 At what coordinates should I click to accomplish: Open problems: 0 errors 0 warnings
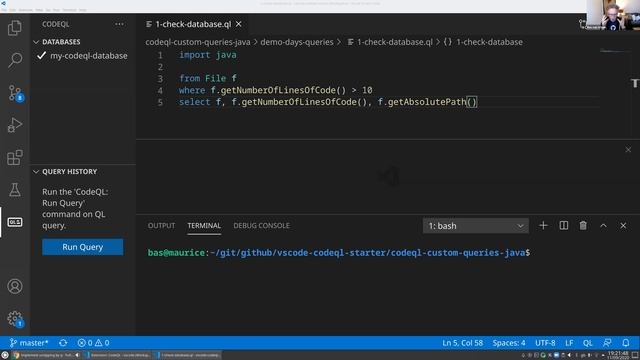[93, 343]
